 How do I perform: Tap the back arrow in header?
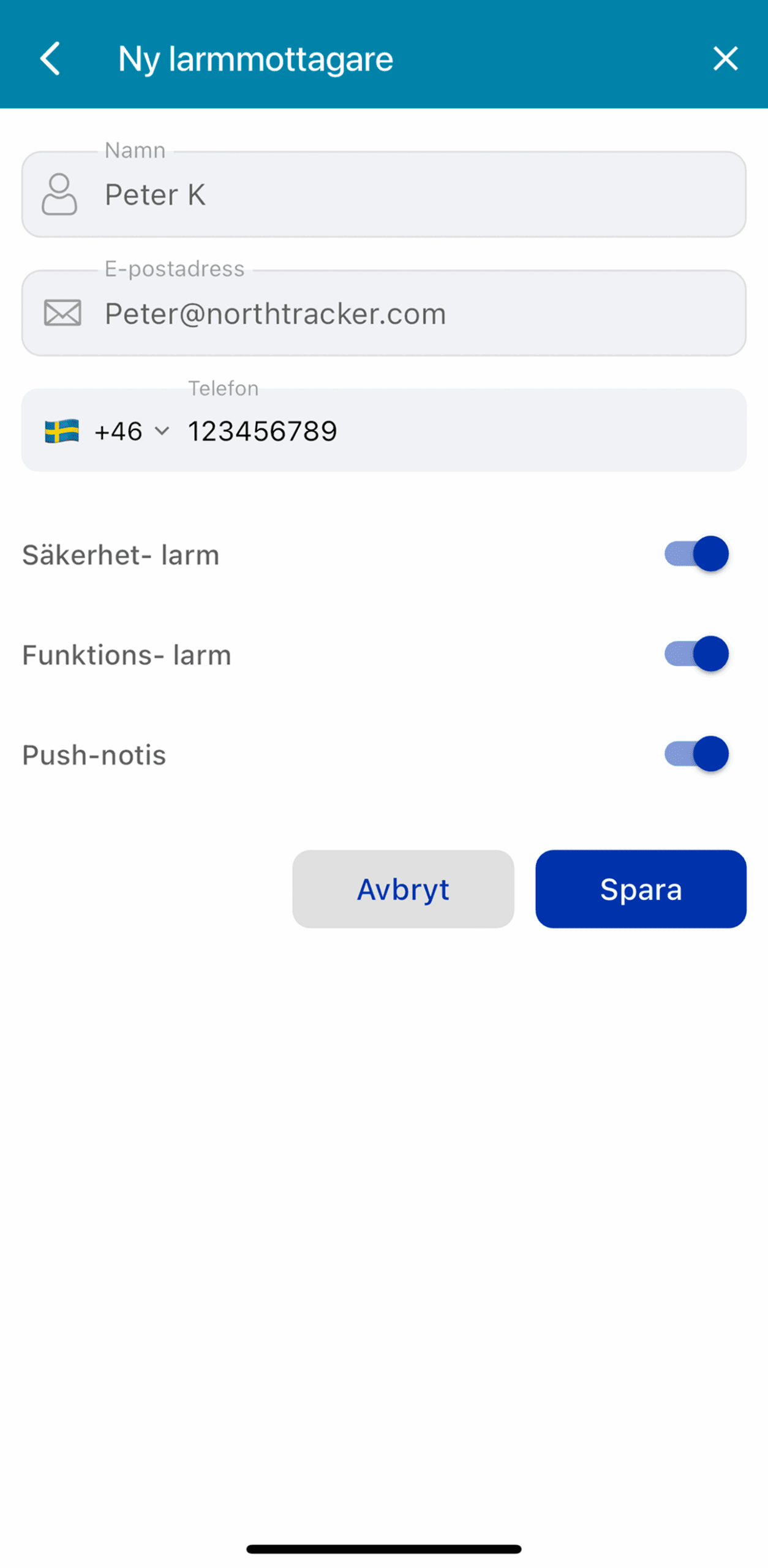50,59
